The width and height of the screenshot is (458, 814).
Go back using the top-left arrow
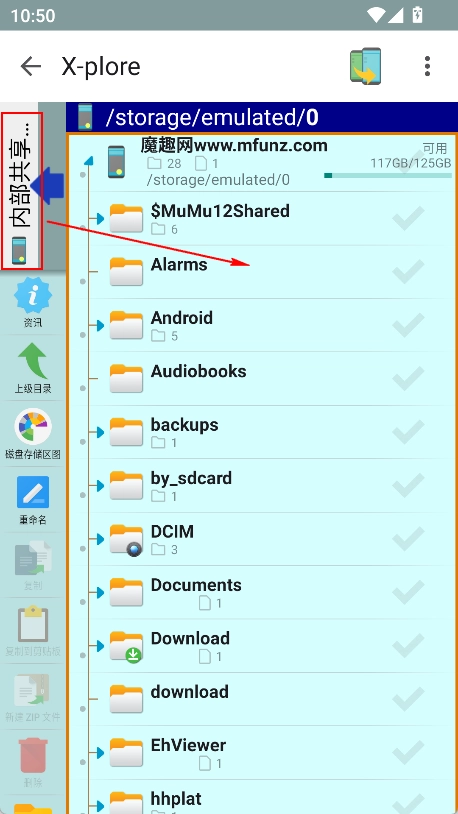point(31,66)
